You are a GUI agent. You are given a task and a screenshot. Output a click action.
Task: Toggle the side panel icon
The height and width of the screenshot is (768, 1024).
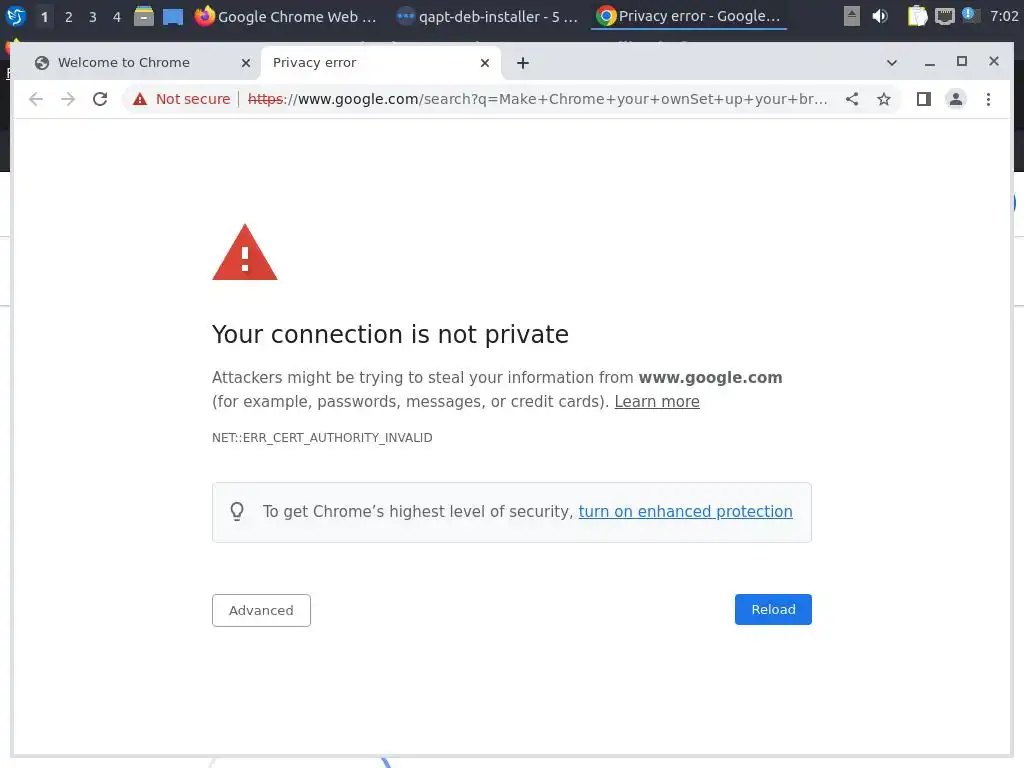924,99
